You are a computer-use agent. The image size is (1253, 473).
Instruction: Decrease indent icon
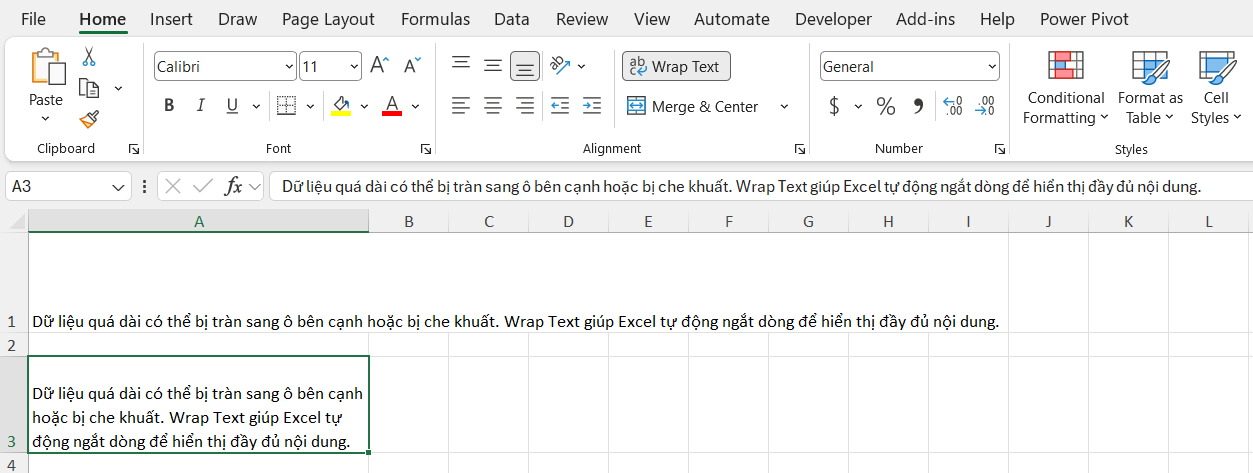coord(560,106)
